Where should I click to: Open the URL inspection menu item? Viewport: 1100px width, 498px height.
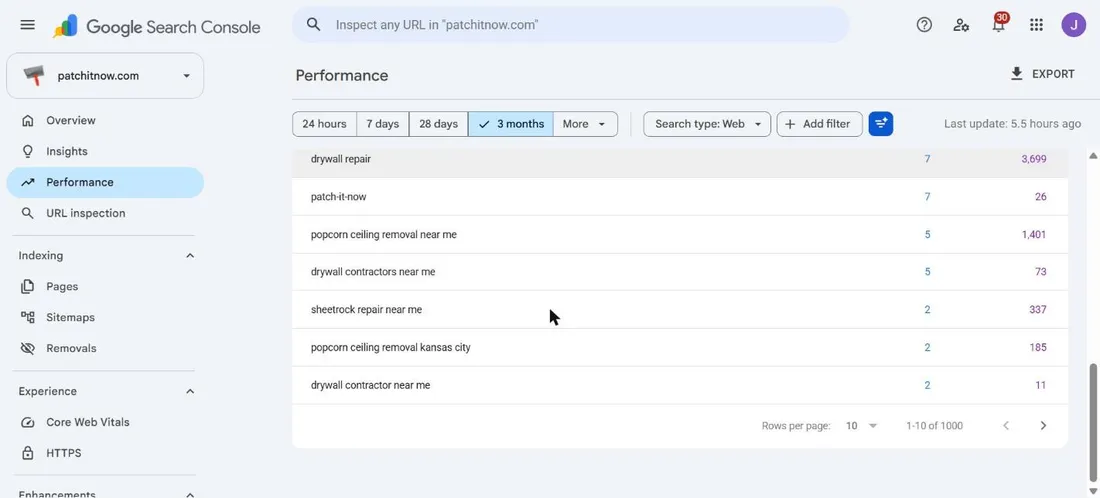coord(105,213)
